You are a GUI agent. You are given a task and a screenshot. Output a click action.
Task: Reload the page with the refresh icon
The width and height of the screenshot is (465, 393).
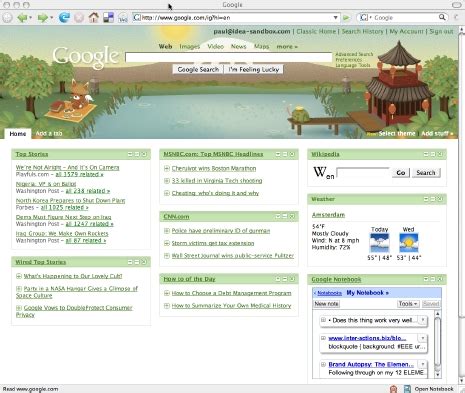pos(64,17)
